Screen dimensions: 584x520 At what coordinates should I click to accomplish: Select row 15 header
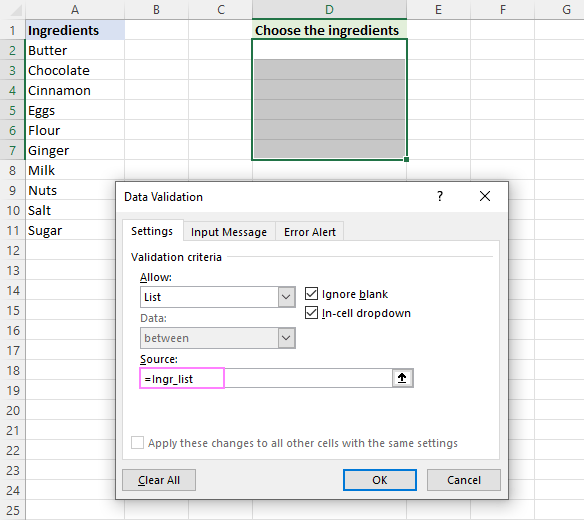(x=13, y=310)
